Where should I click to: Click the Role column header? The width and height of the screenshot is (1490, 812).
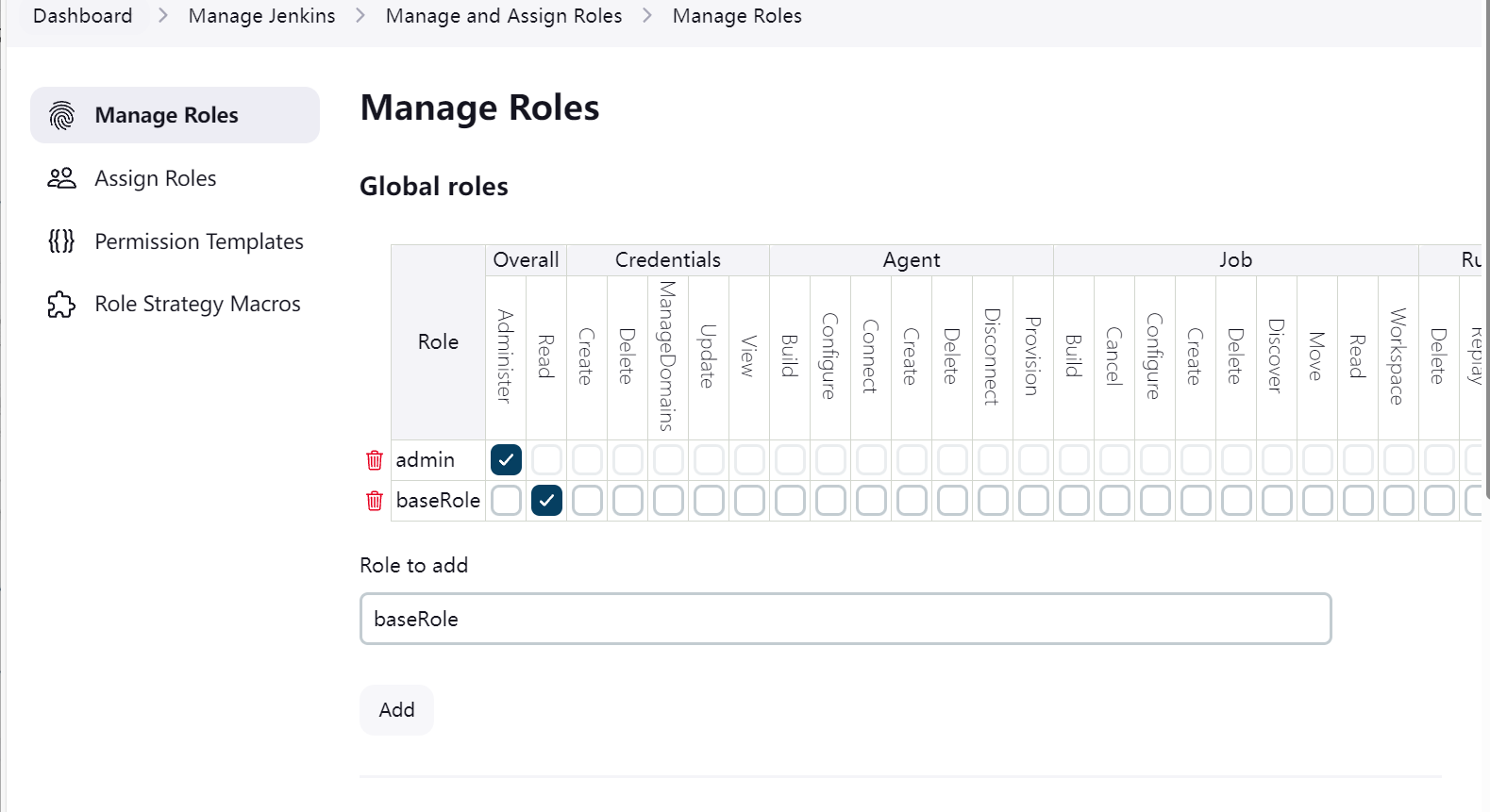[438, 342]
